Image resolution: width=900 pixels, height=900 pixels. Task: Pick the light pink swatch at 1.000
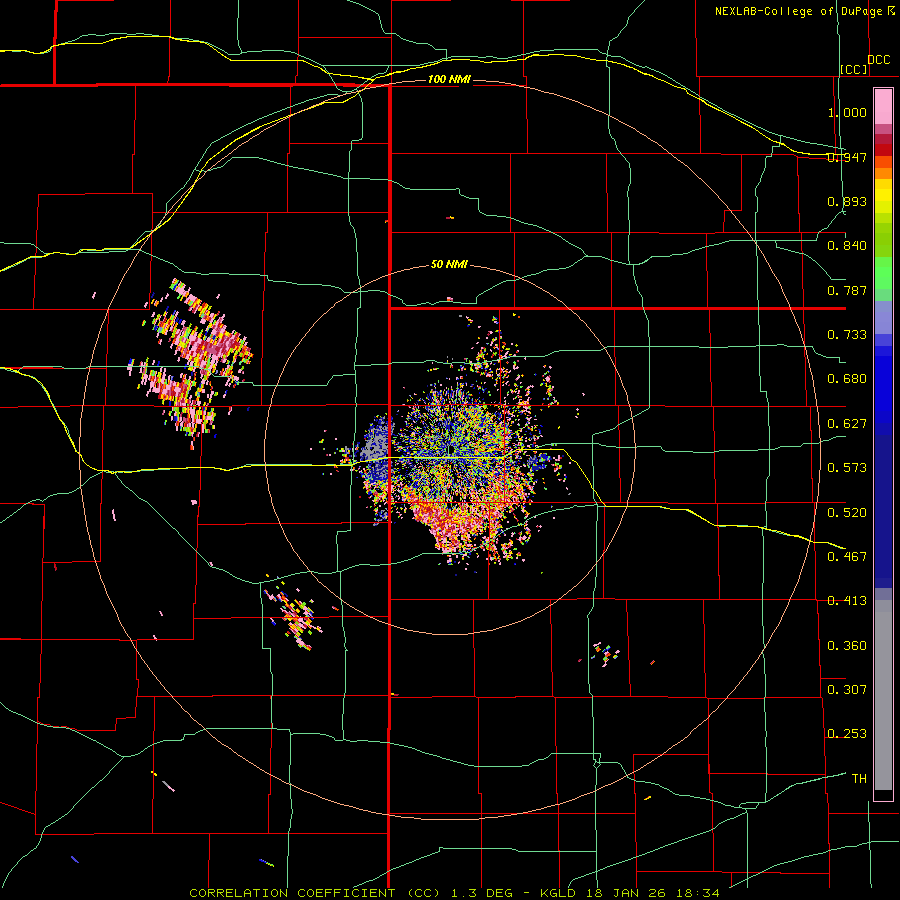tap(883, 107)
